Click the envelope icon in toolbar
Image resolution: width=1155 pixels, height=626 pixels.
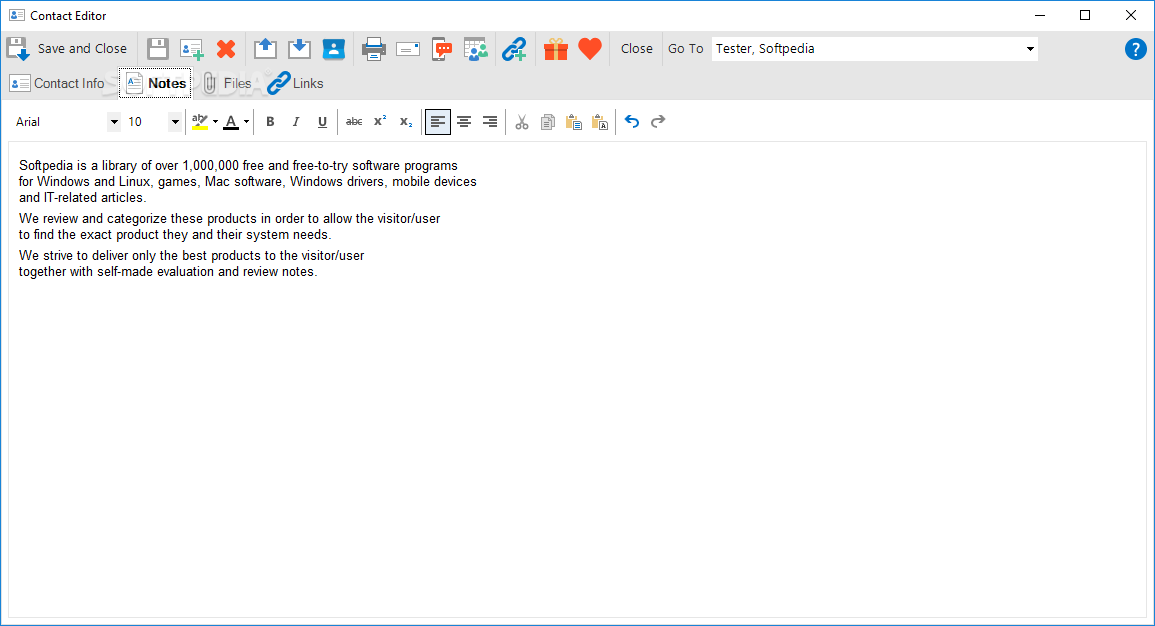(x=407, y=49)
